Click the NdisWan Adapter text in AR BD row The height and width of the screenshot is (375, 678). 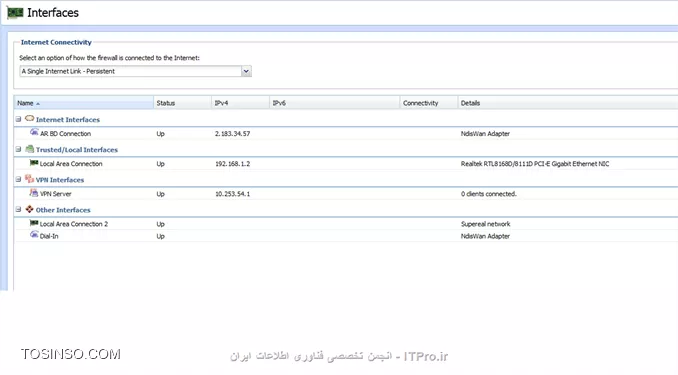pos(485,134)
